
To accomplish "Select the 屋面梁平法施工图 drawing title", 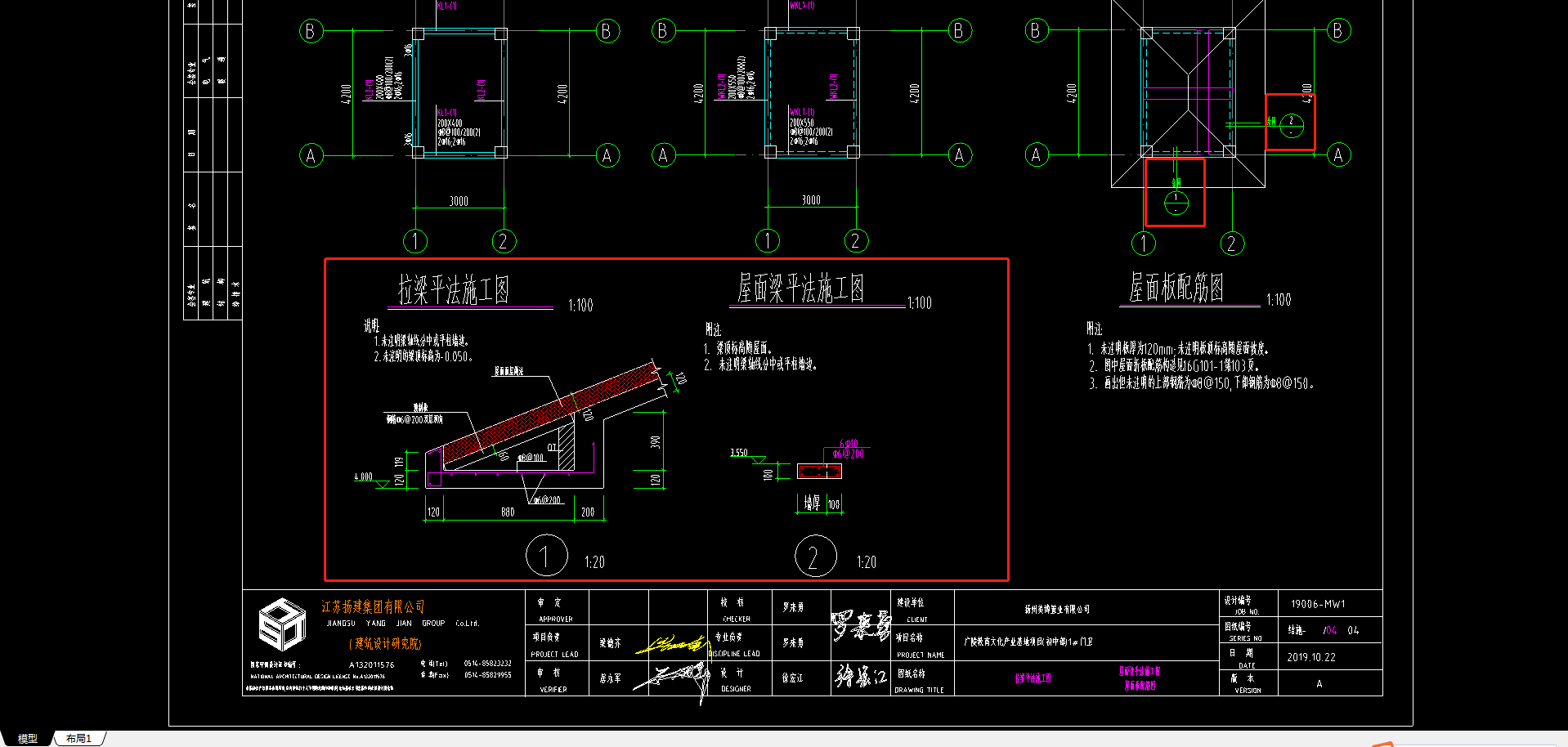I will 800,288.
